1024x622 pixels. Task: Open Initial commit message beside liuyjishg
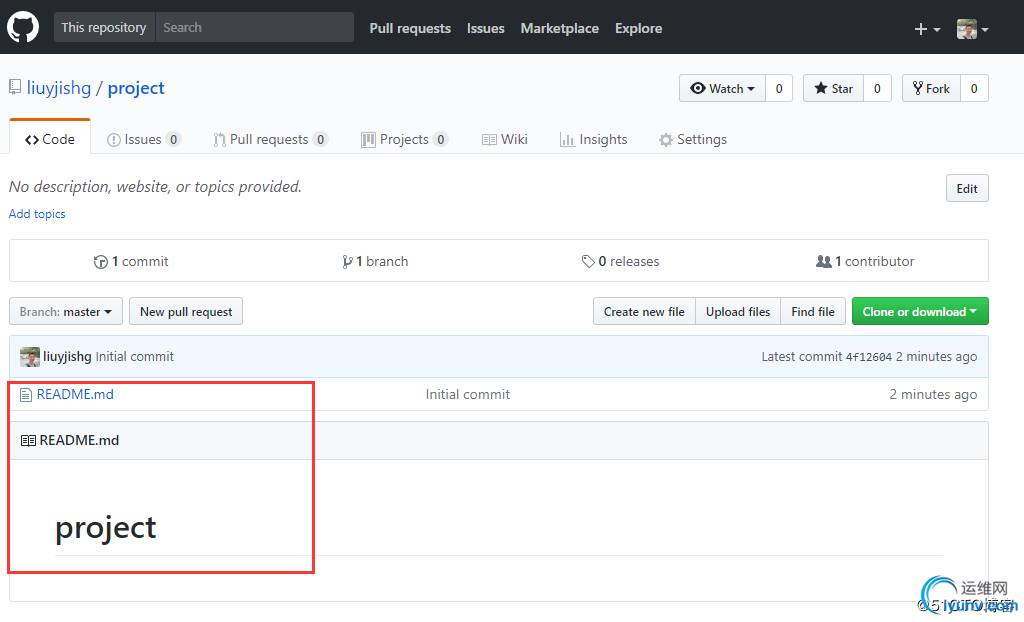click(135, 357)
